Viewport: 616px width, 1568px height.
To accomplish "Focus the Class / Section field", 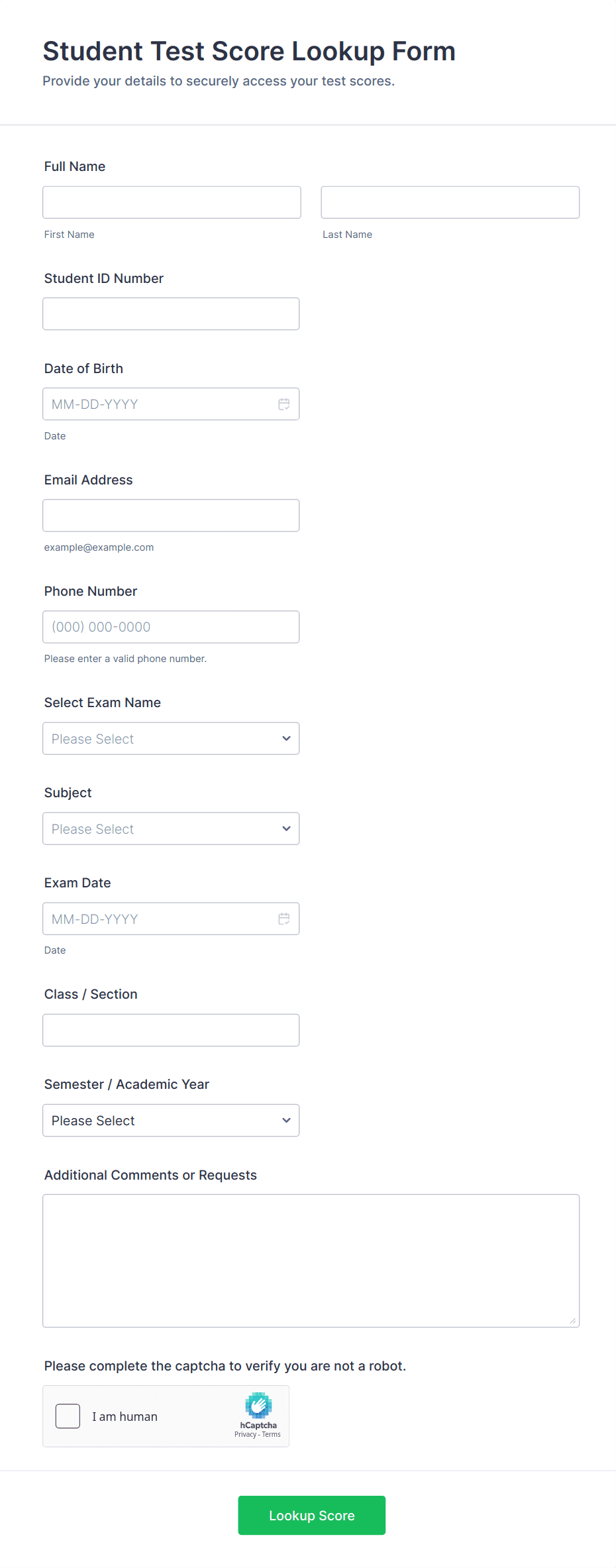I will coord(171,1030).
